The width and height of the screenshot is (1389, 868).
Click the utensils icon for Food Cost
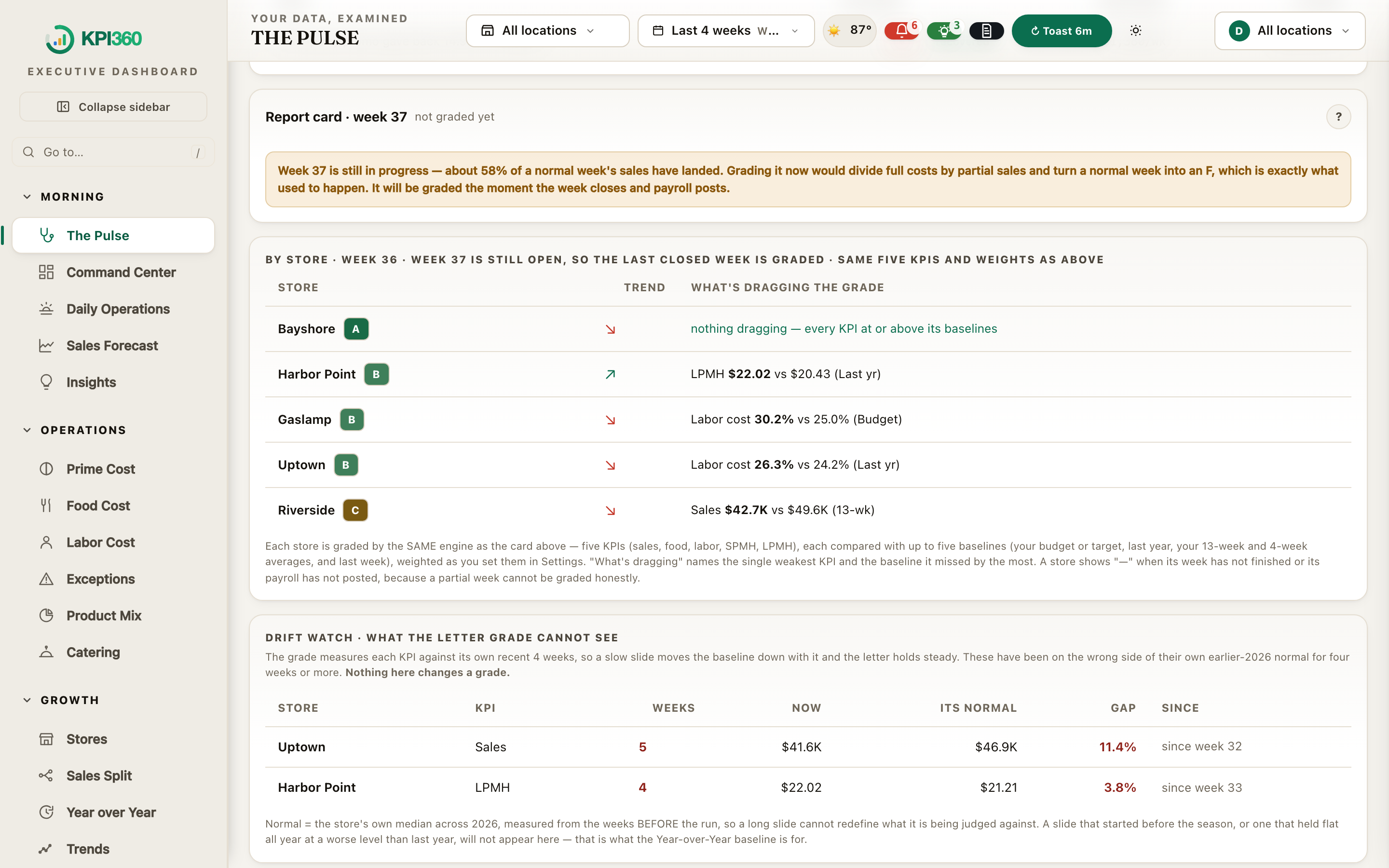click(x=46, y=506)
